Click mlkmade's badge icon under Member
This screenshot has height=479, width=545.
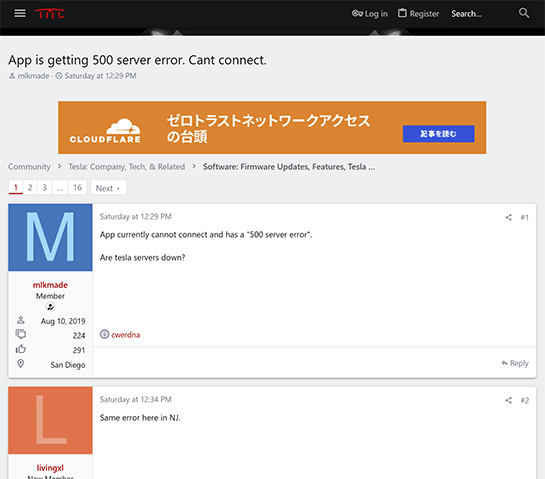[50, 307]
